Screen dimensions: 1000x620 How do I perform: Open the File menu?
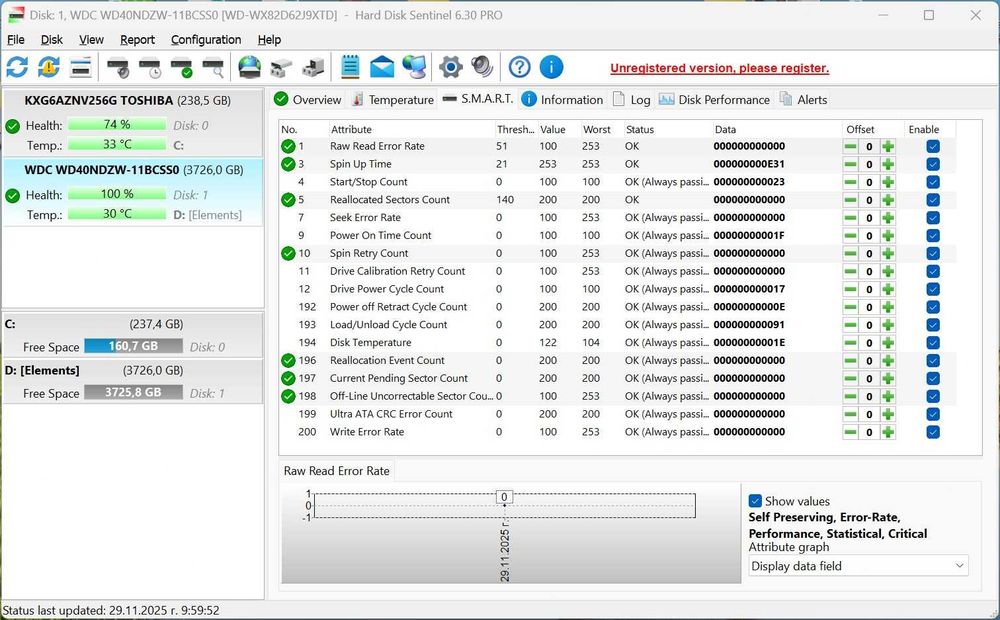point(15,40)
